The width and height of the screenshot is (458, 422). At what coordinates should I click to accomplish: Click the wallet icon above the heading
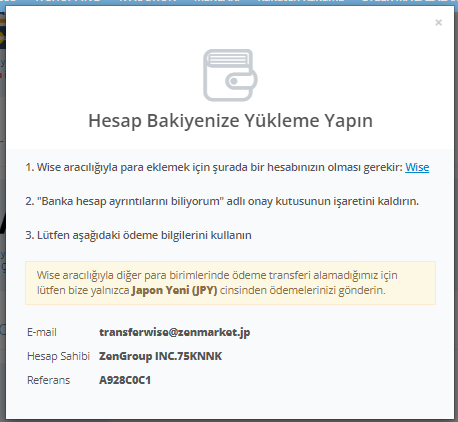tap(230, 75)
